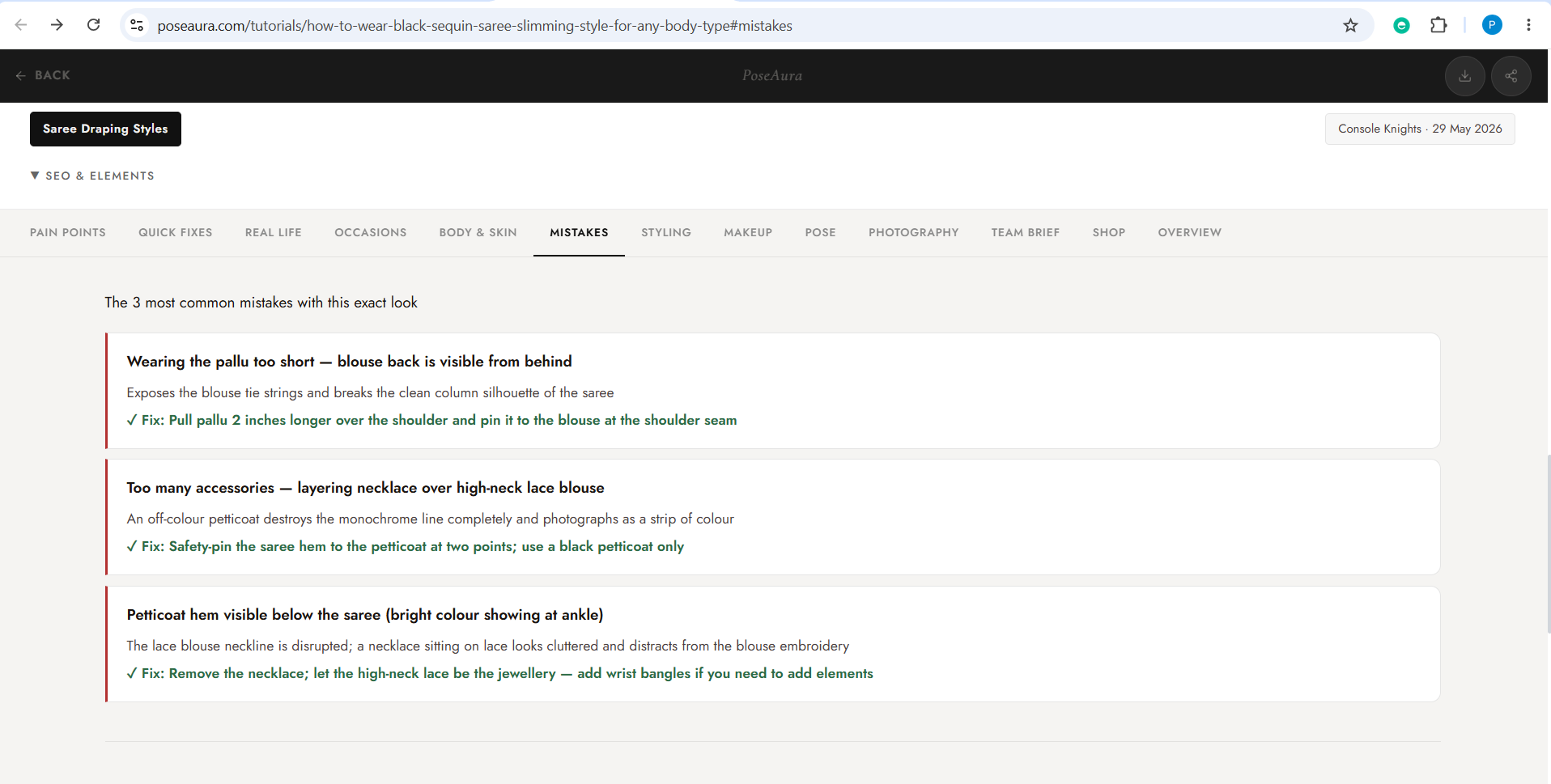Click heading 'The 3 most common mistakes with this exact look'

[261, 303]
